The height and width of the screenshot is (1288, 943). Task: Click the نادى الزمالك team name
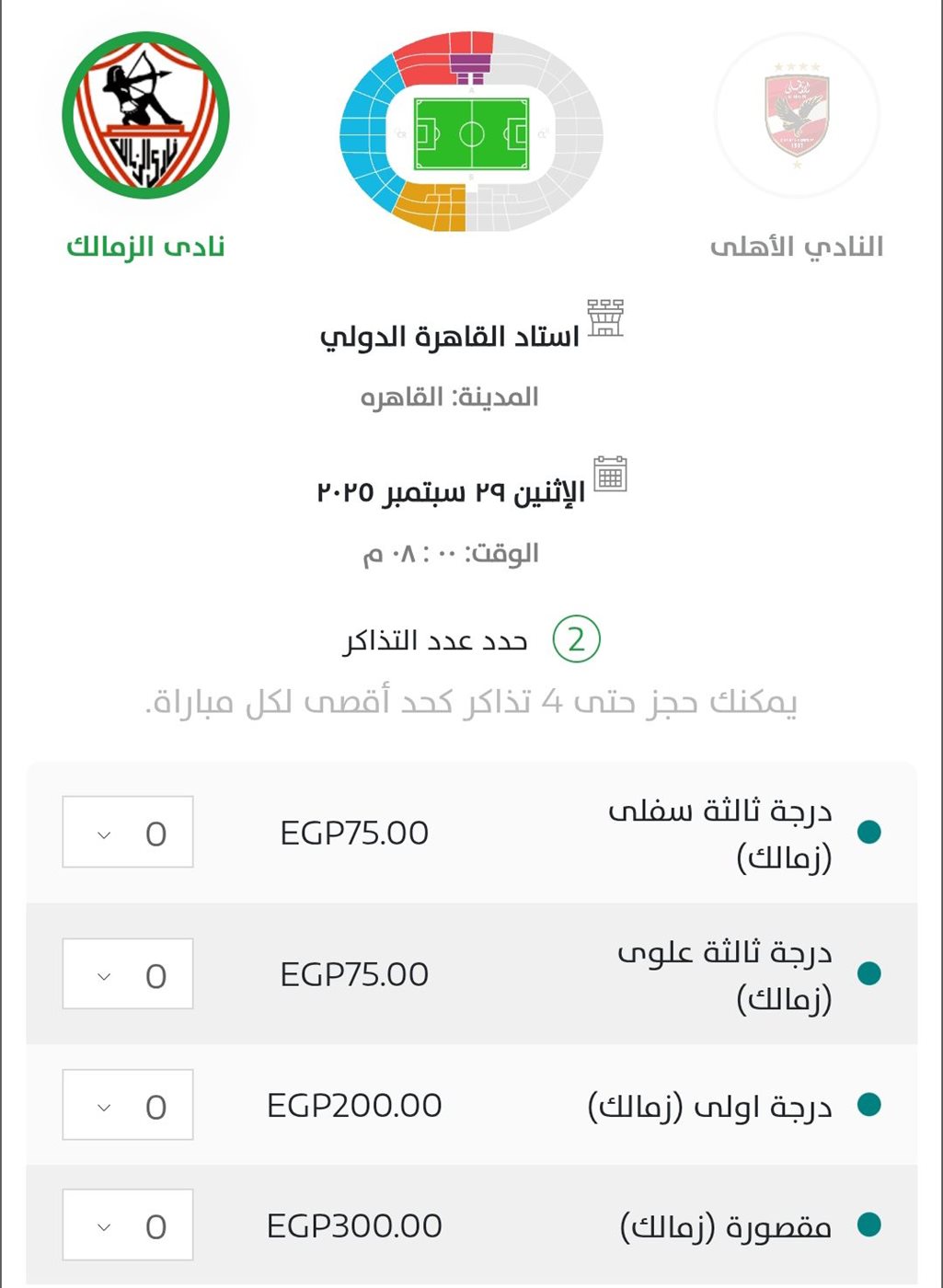pos(145,247)
